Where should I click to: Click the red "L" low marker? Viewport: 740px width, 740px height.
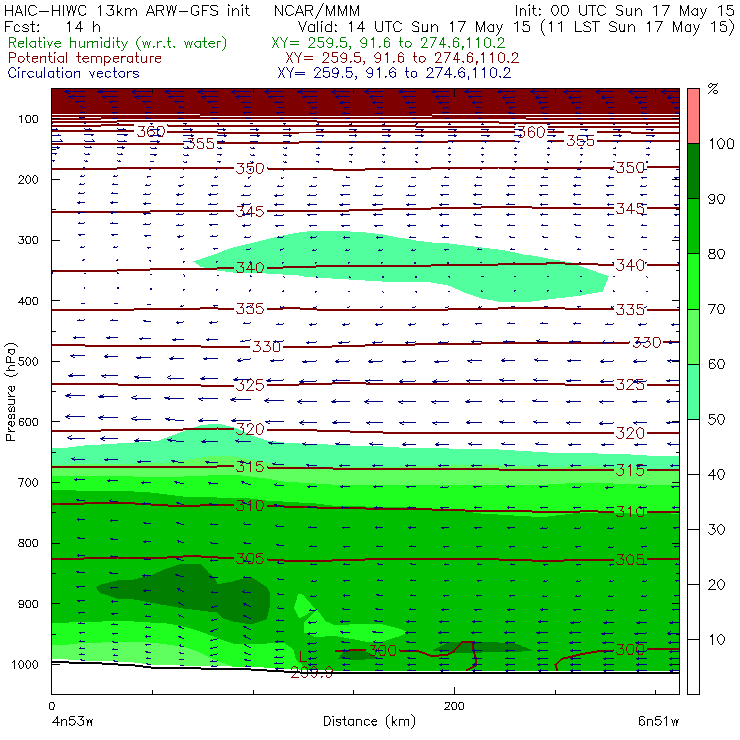(x=303, y=656)
